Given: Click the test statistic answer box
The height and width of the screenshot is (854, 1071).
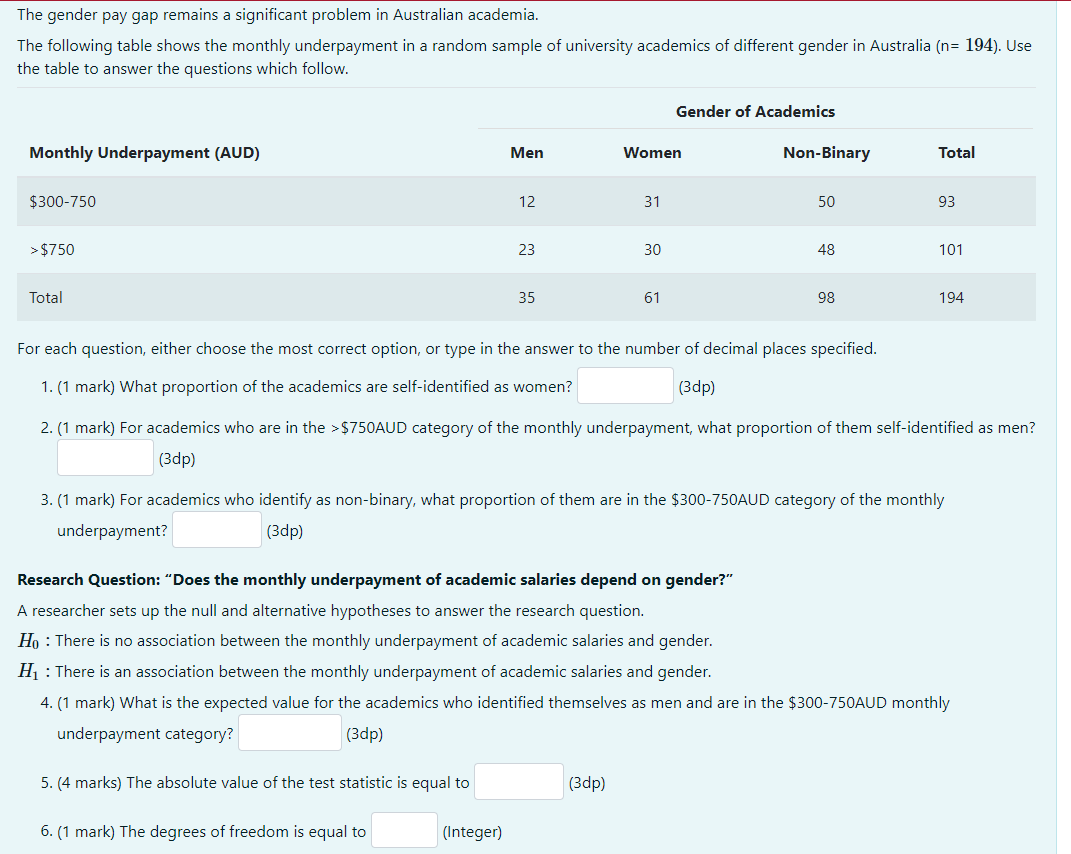Looking at the screenshot, I should tap(519, 782).
